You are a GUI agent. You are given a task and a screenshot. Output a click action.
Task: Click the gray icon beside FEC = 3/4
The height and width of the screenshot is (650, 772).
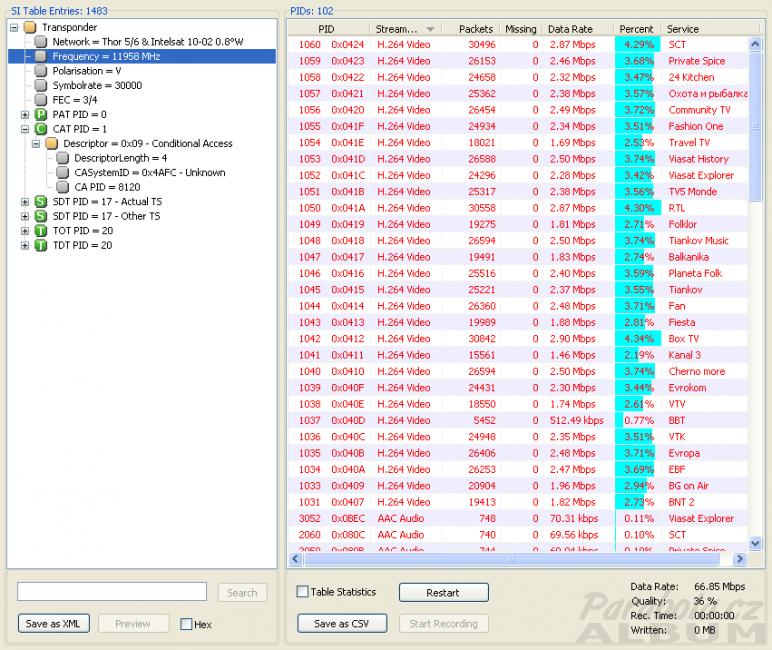[x=41, y=100]
